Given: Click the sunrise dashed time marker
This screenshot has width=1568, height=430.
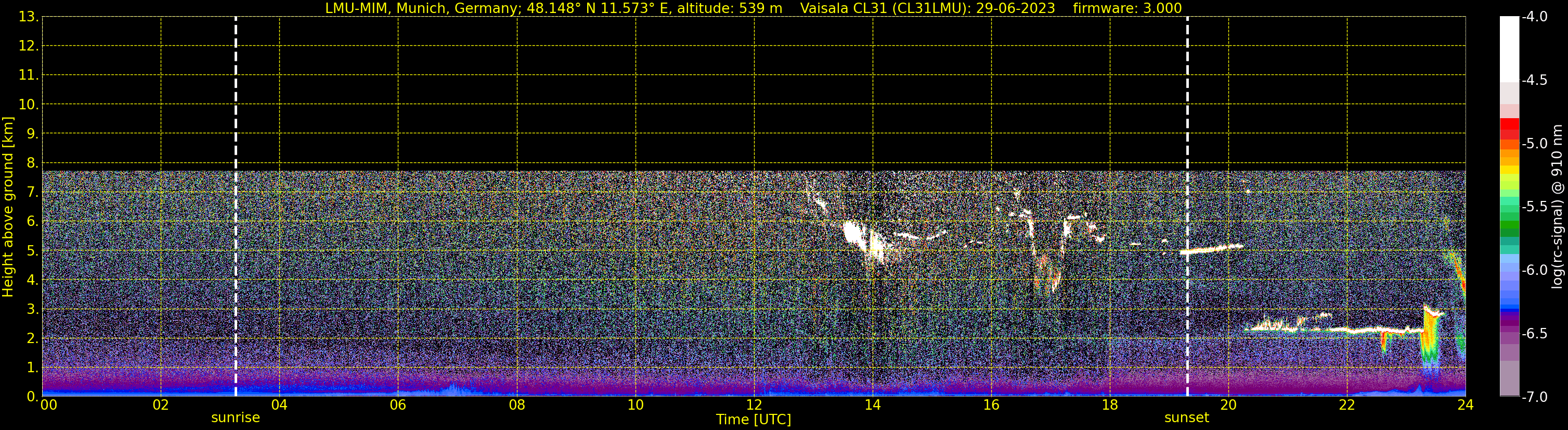Looking at the screenshot, I should [236, 207].
